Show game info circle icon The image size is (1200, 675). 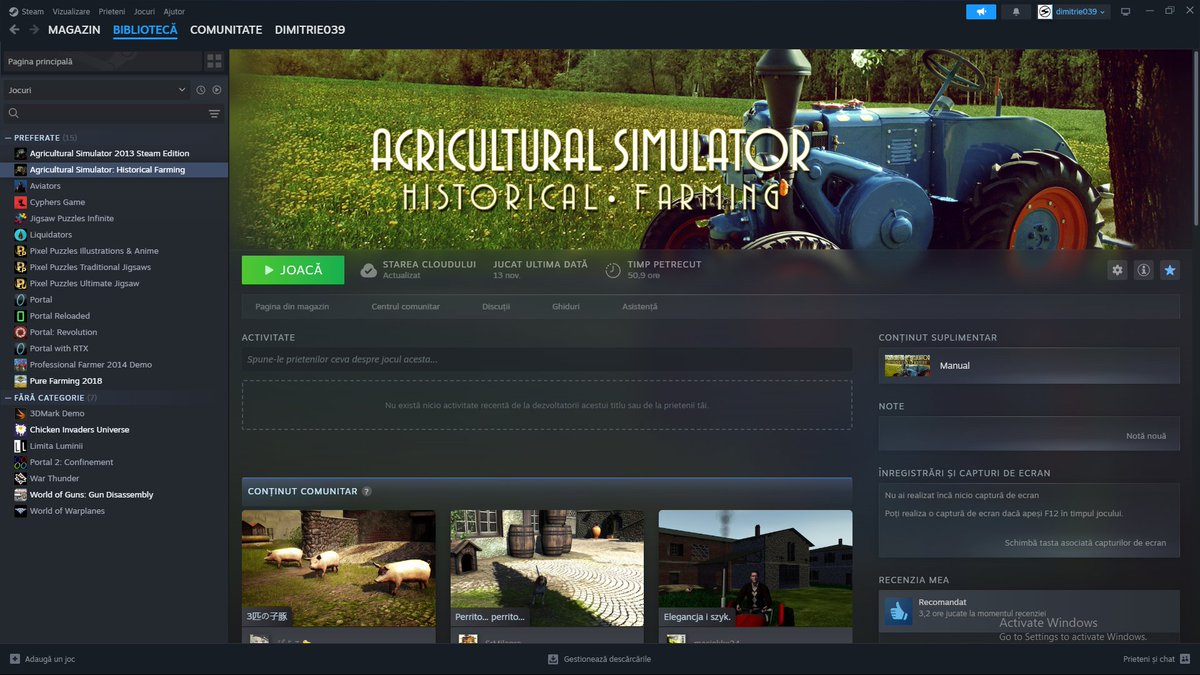[1143, 270]
